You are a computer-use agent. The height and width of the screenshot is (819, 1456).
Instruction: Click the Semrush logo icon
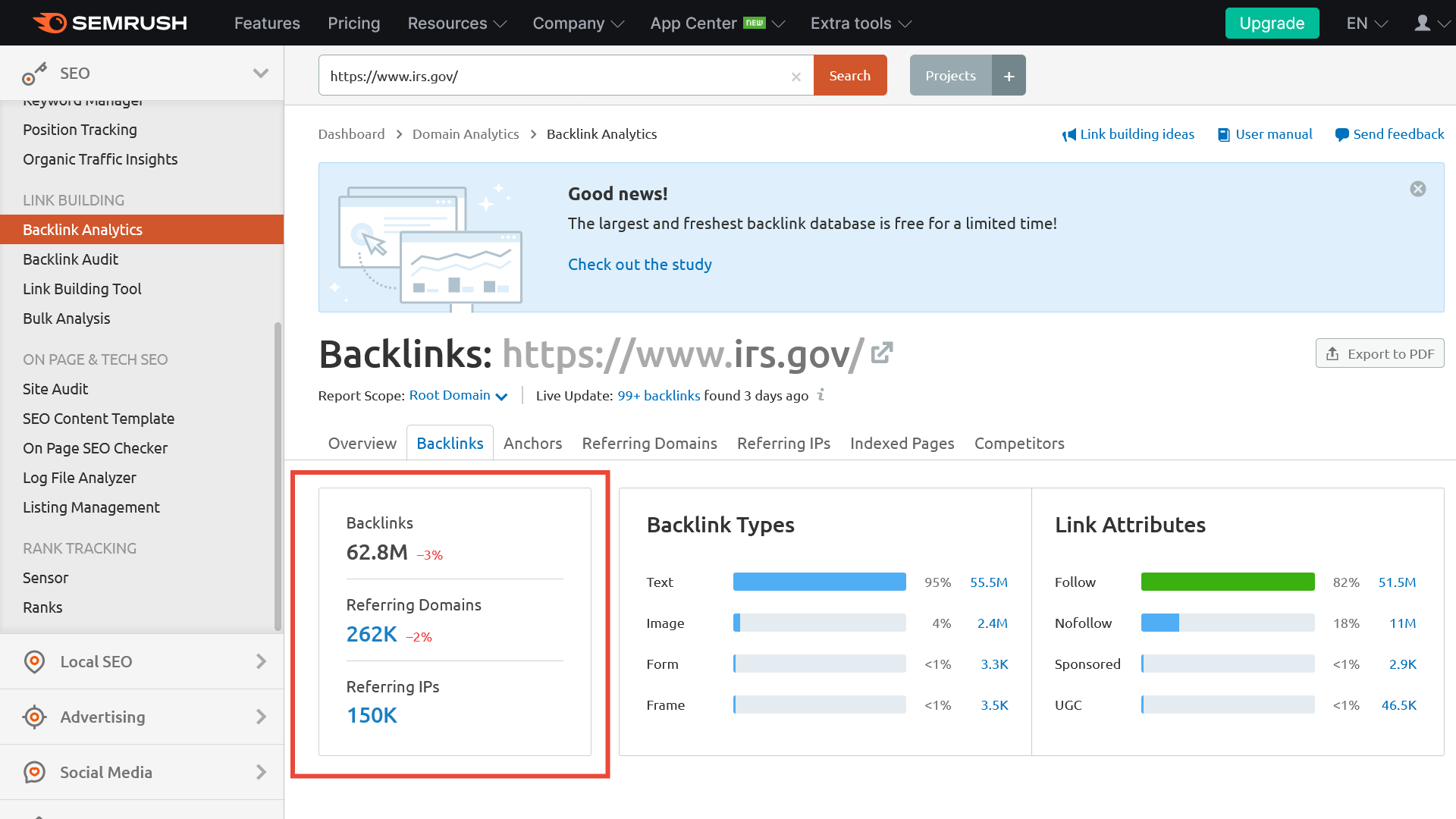point(50,23)
